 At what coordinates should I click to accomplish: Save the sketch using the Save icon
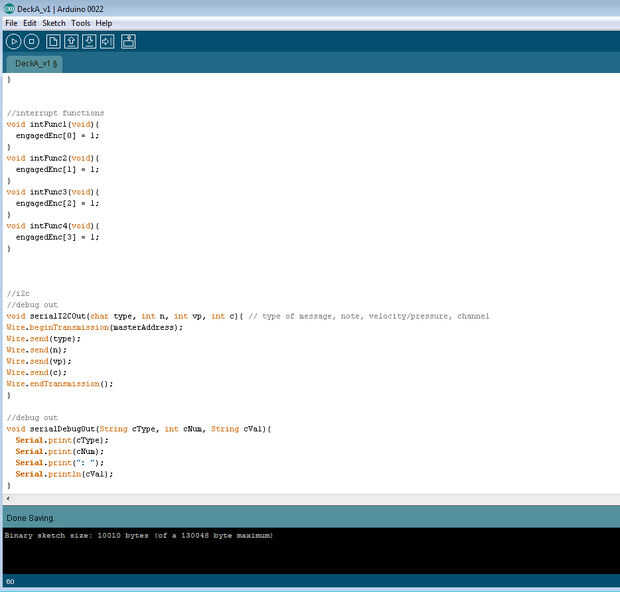tap(89, 41)
